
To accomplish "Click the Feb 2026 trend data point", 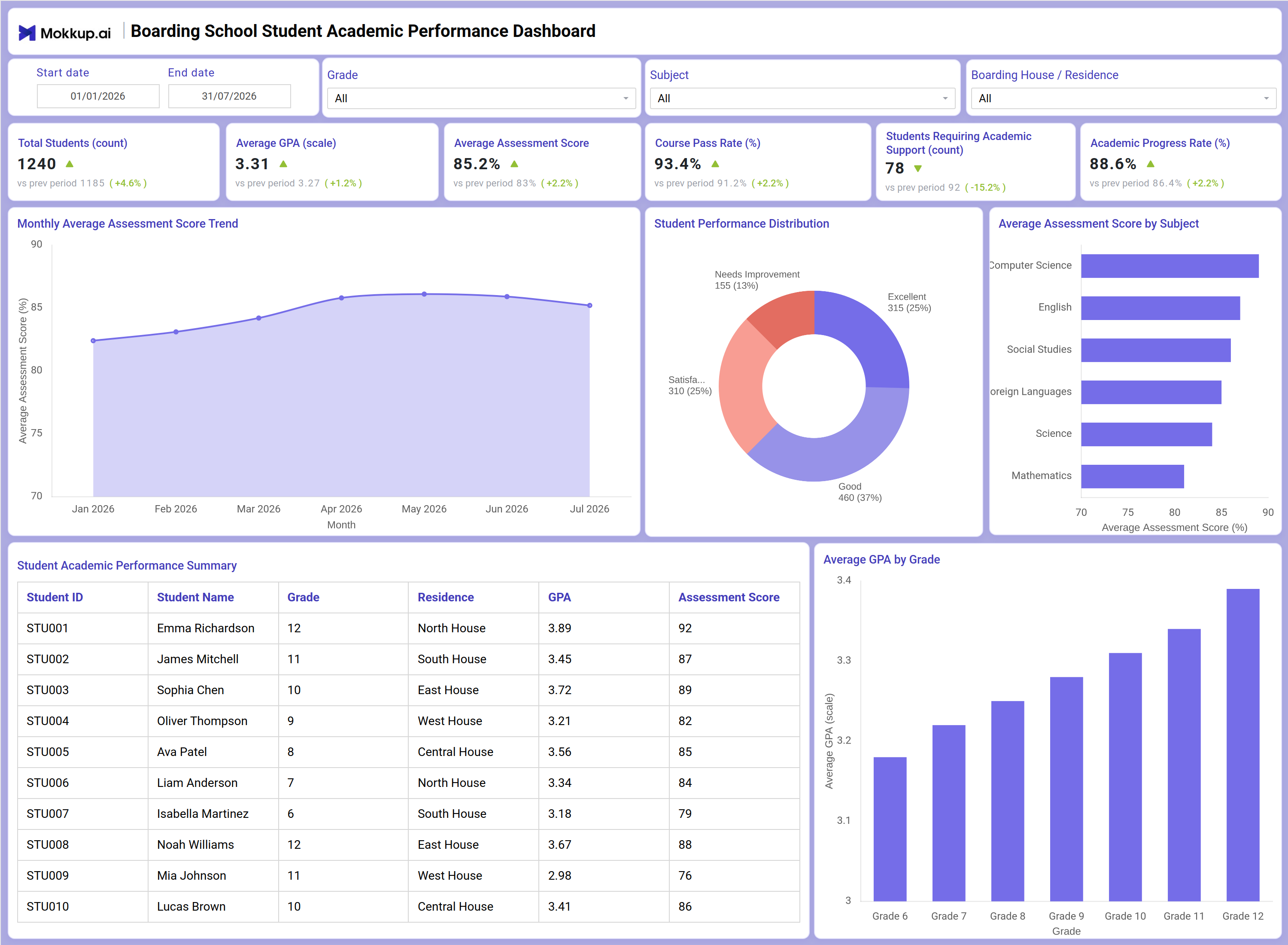I will (x=176, y=332).
